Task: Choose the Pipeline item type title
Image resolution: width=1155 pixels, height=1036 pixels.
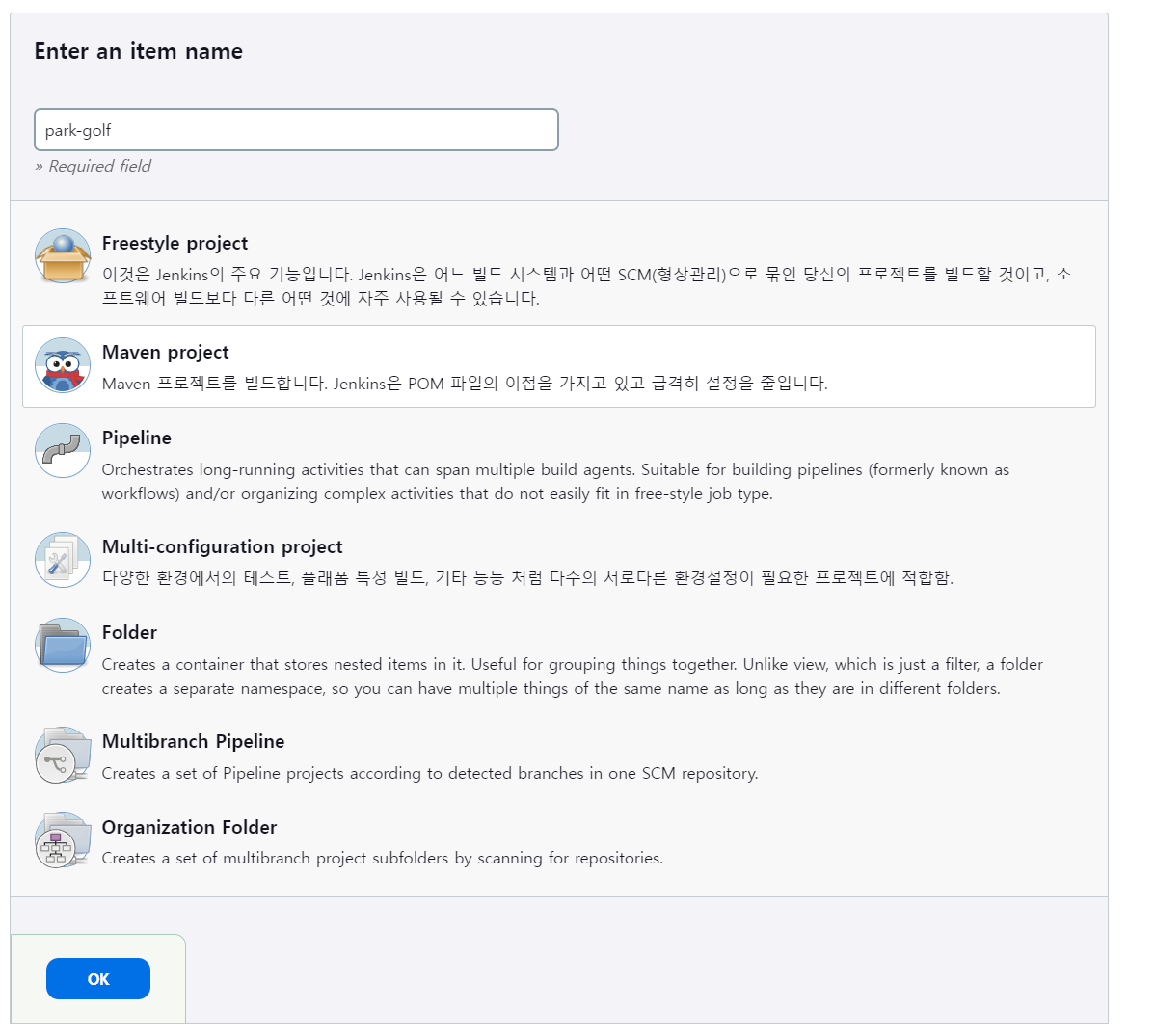Action: [136, 438]
